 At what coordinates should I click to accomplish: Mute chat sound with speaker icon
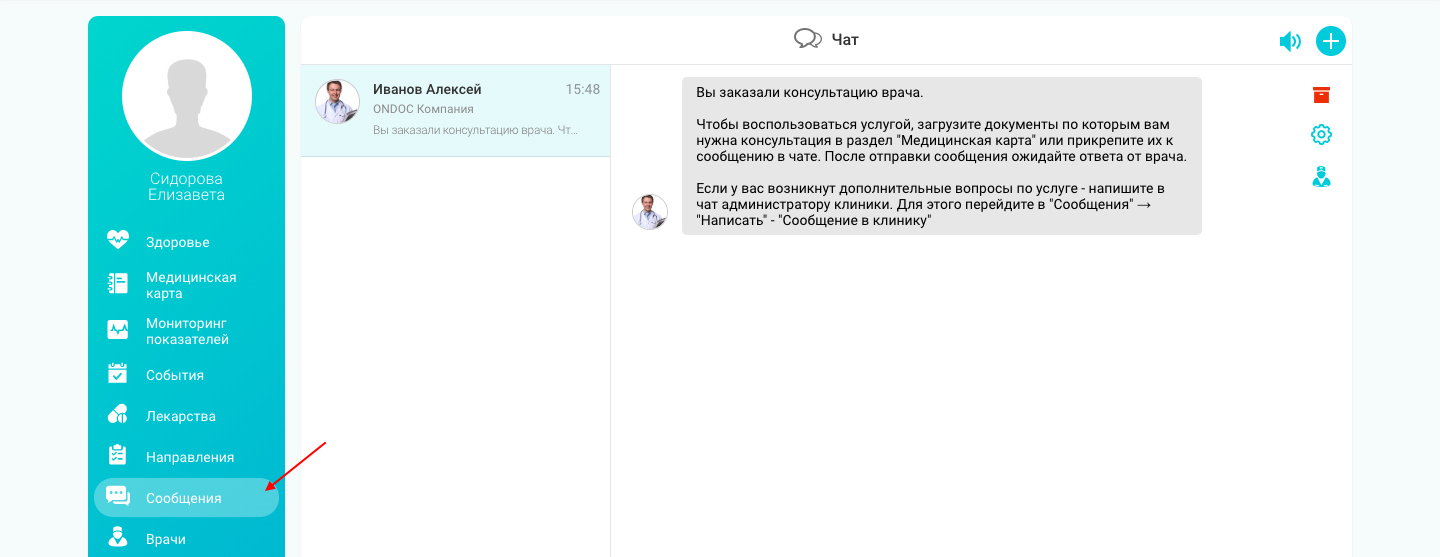(x=1290, y=41)
